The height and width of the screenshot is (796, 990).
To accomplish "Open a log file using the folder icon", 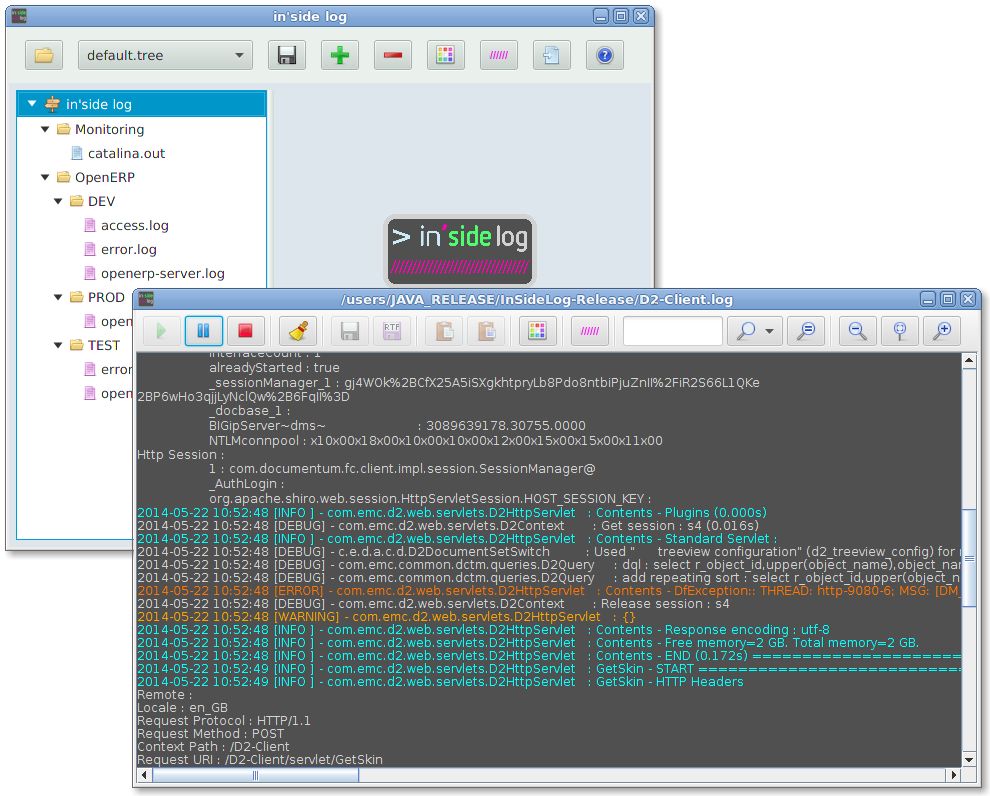I will pyautogui.click(x=43, y=55).
